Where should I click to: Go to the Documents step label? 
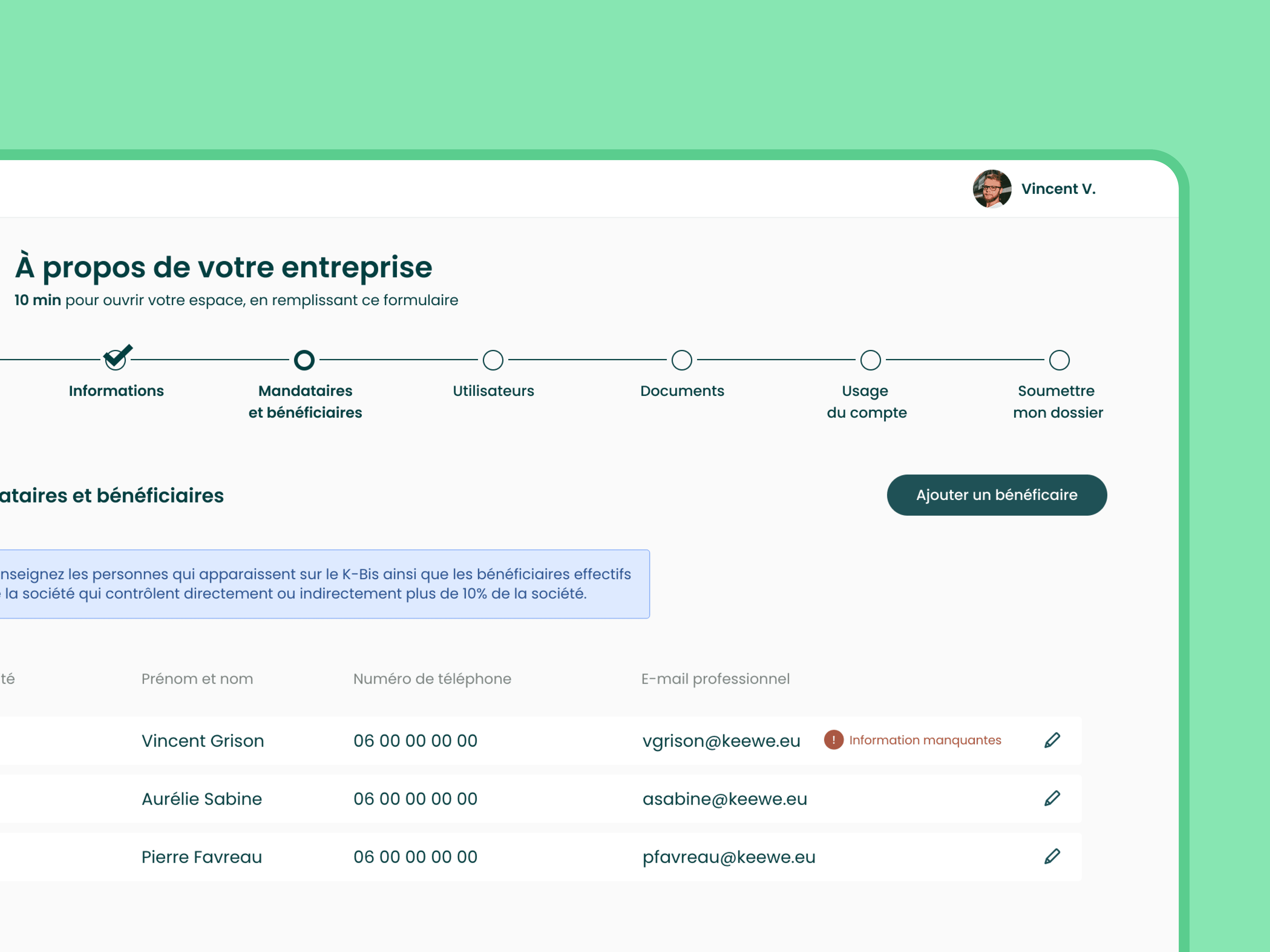point(682,391)
